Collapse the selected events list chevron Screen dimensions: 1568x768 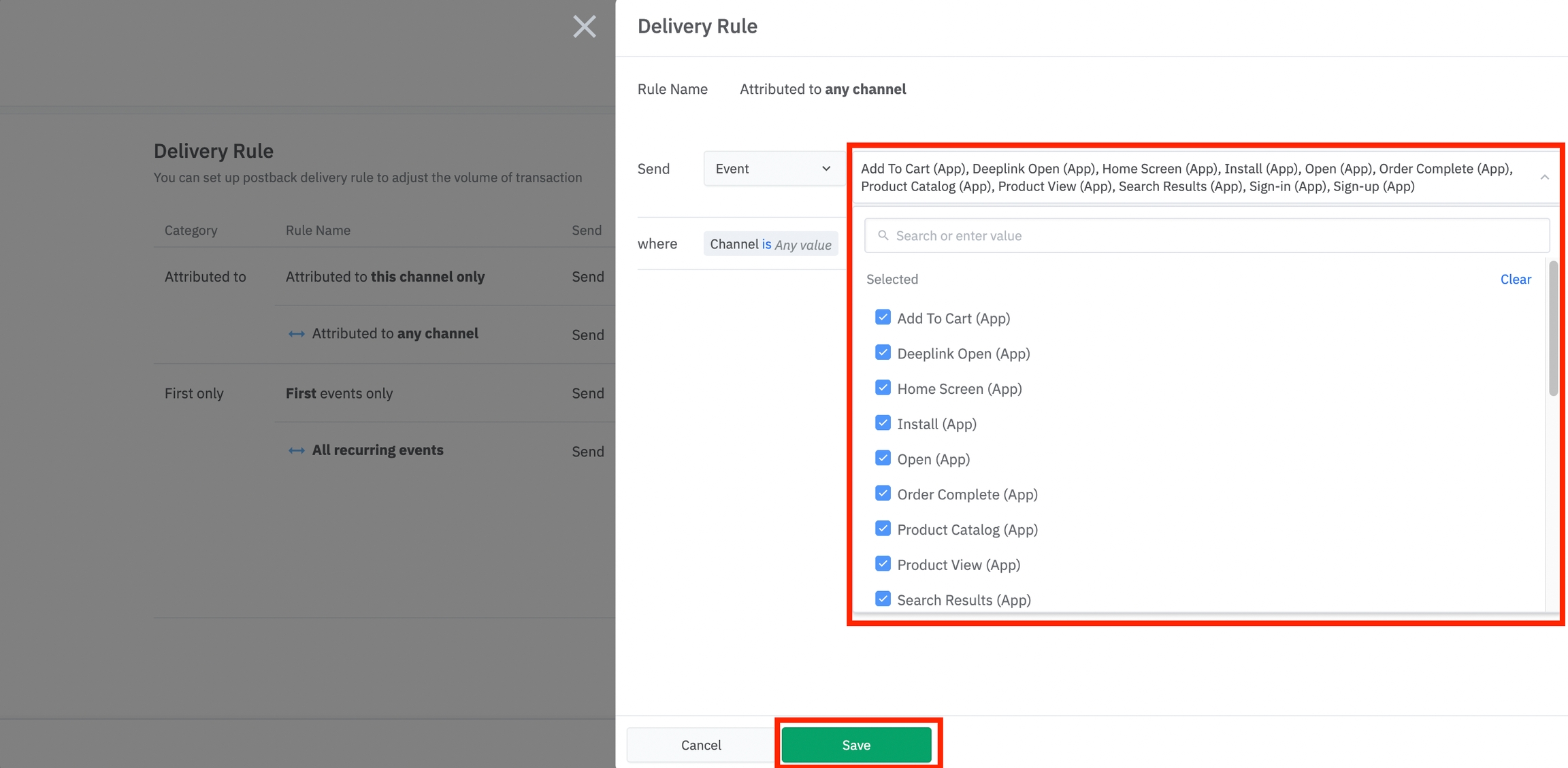coord(1544,177)
